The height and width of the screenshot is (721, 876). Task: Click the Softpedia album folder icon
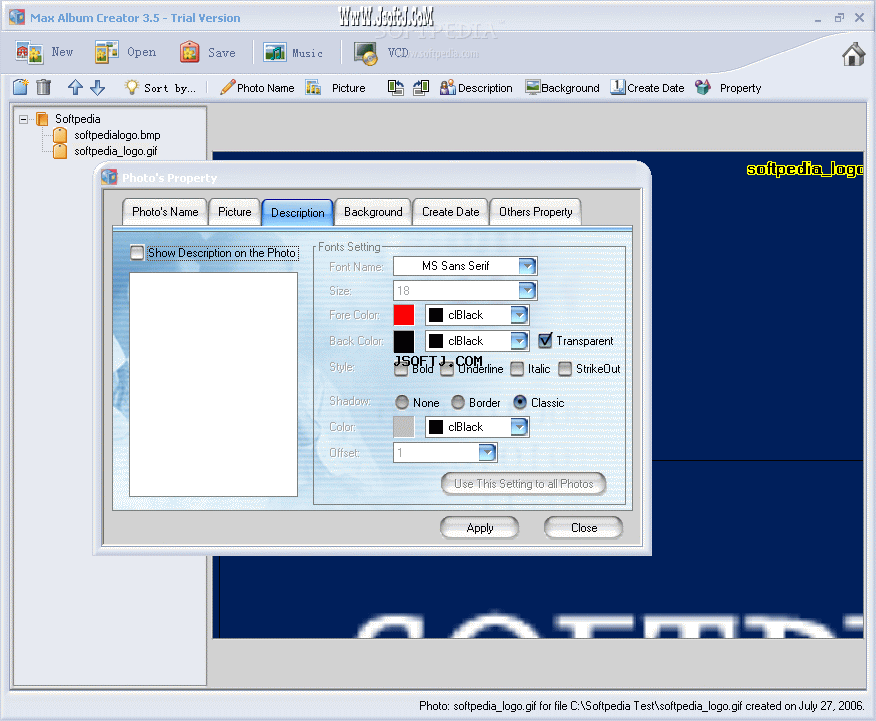42,119
